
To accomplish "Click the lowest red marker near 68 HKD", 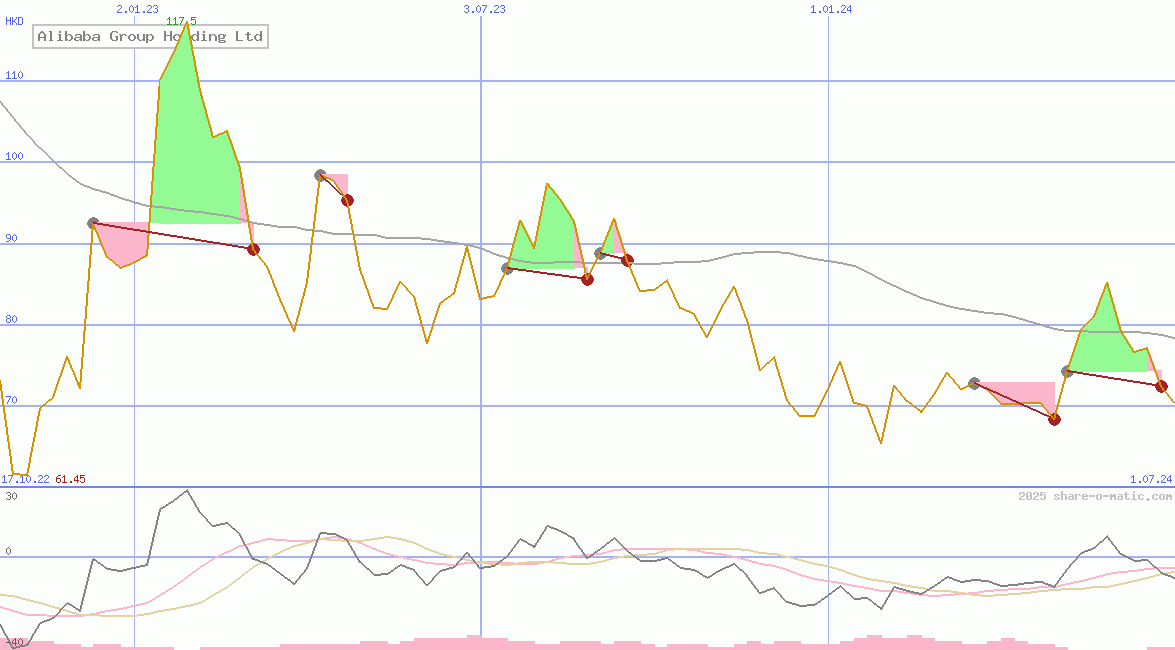I will tap(1054, 419).
